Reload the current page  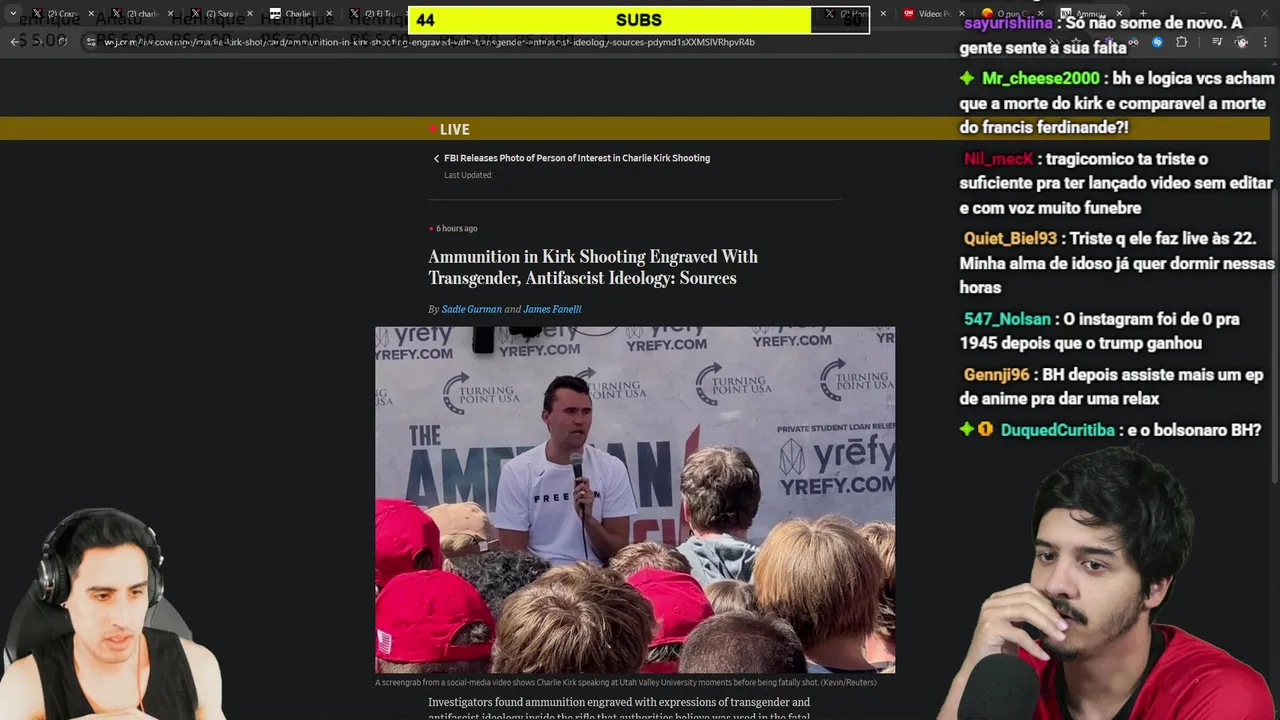coord(63,42)
